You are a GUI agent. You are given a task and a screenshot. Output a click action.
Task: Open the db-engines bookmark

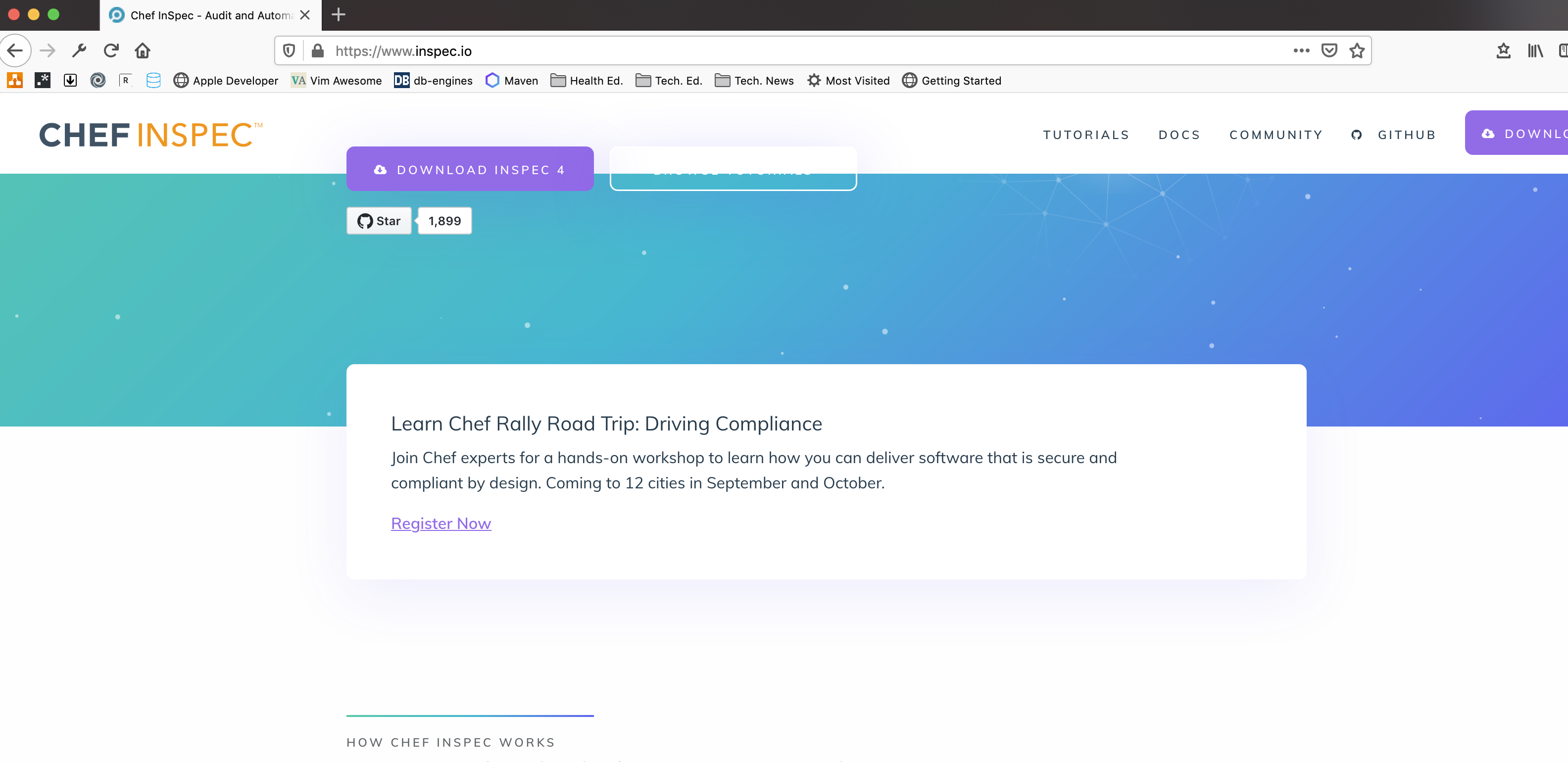(433, 80)
